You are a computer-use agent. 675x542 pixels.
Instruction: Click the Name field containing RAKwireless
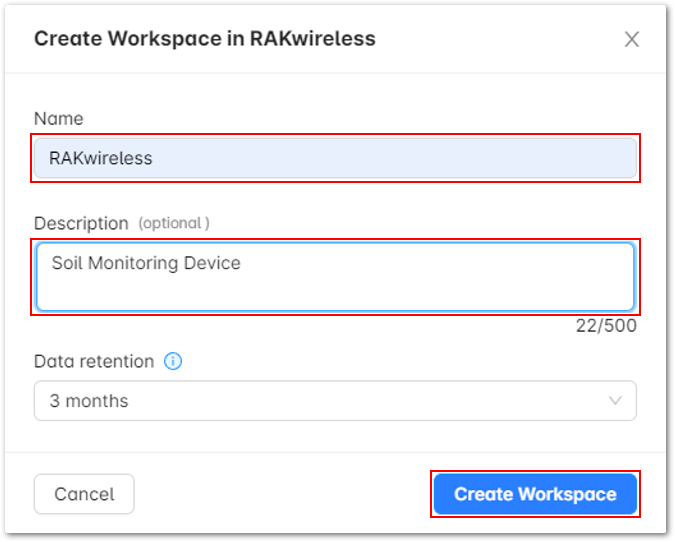coord(335,158)
